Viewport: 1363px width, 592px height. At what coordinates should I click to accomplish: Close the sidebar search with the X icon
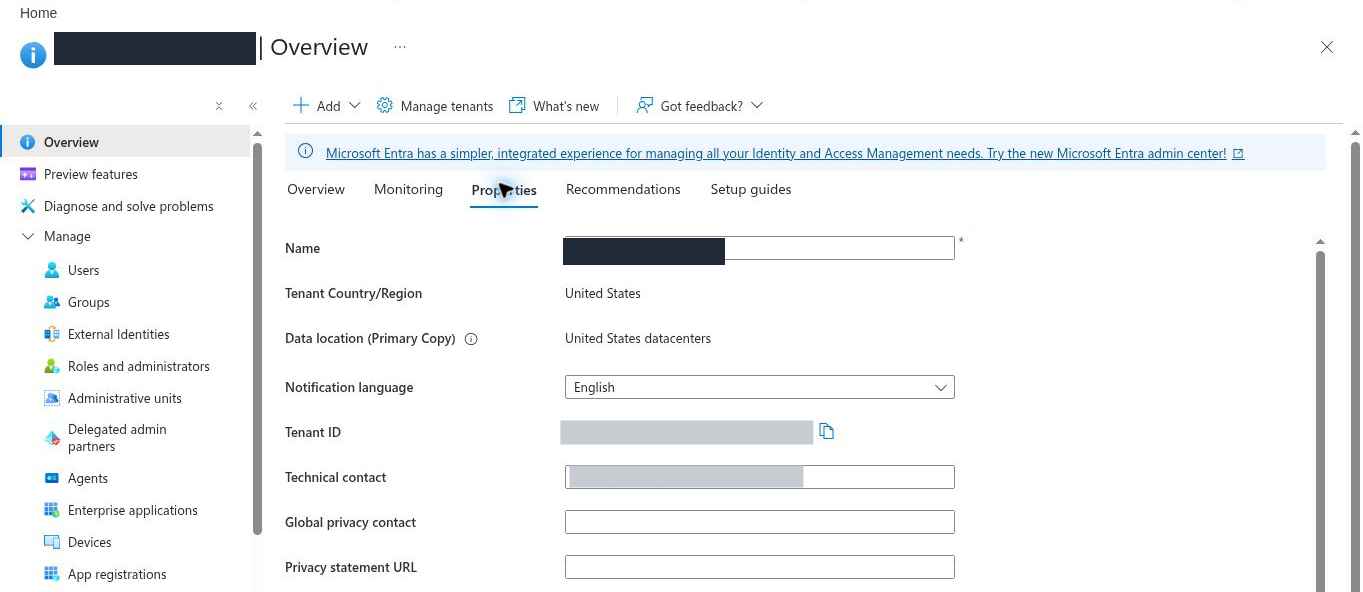tap(219, 106)
